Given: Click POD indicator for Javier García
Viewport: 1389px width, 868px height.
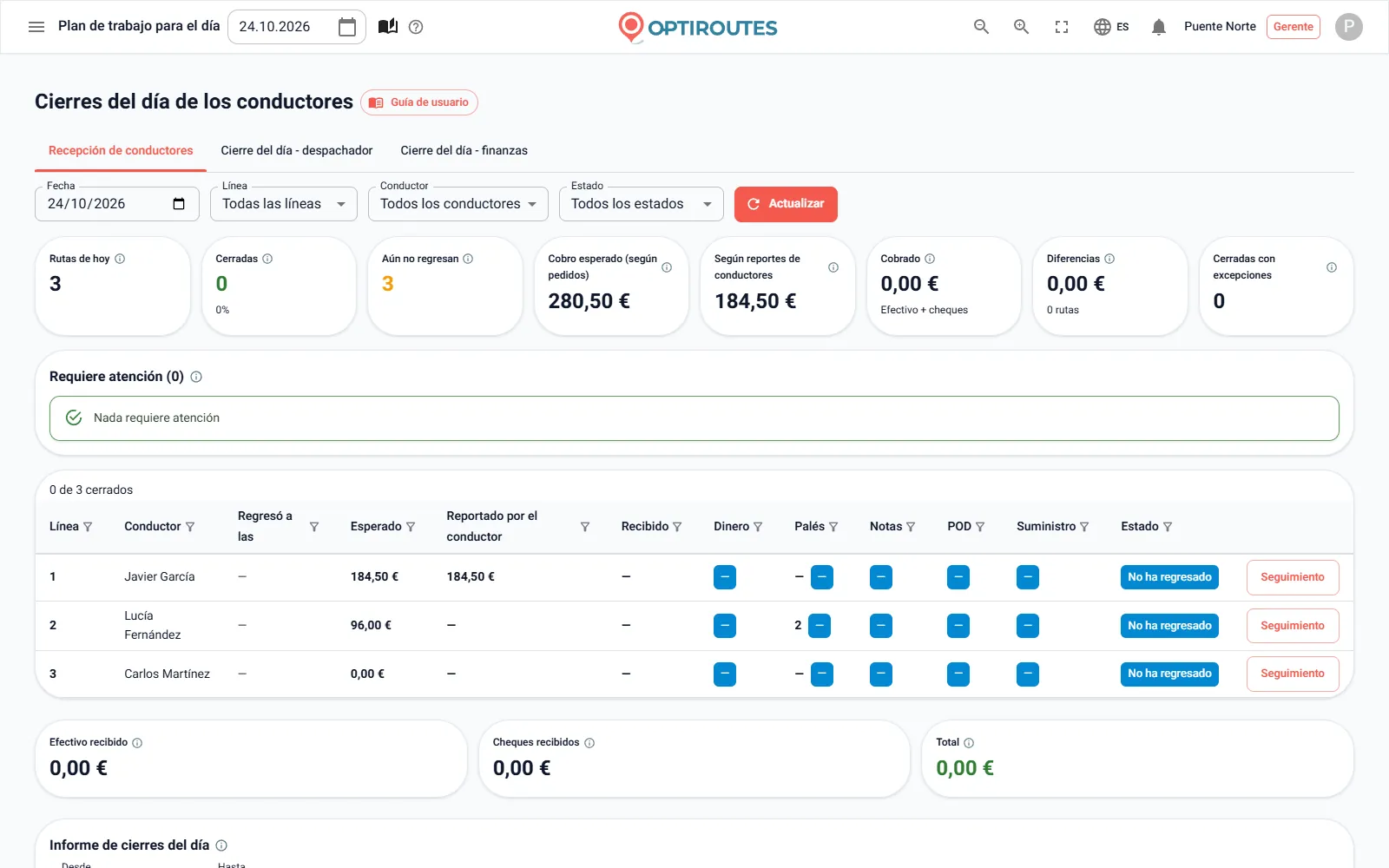Looking at the screenshot, I should 958,577.
